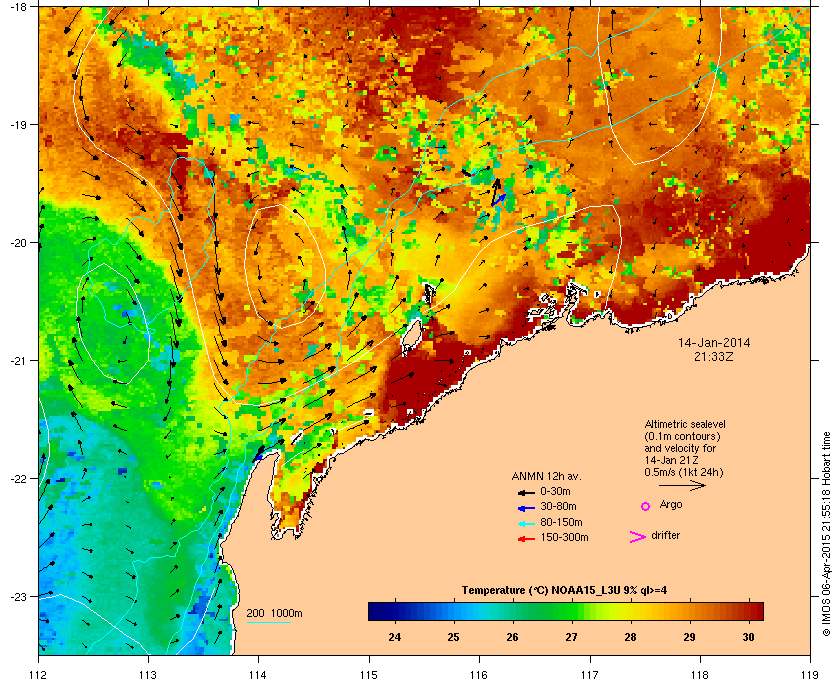Screen dimensions: 840x680
Task: Click the latitude label -23
Action: [x=18, y=596]
